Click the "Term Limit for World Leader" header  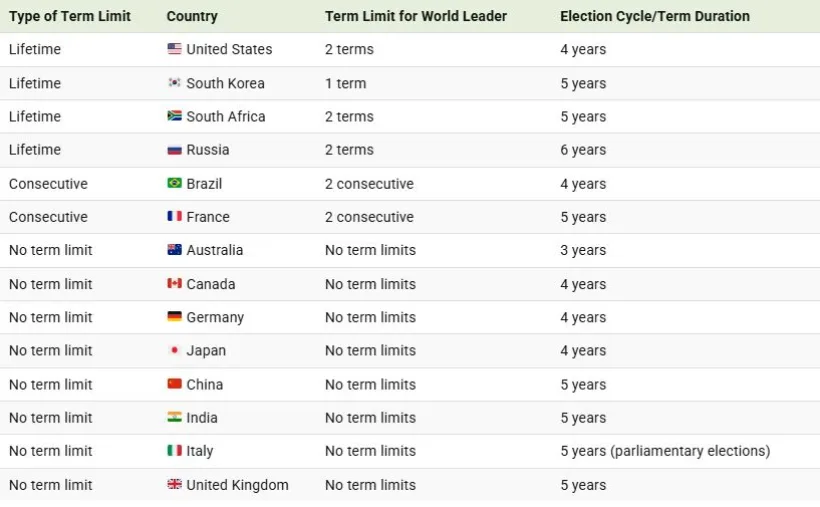pos(415,16)
